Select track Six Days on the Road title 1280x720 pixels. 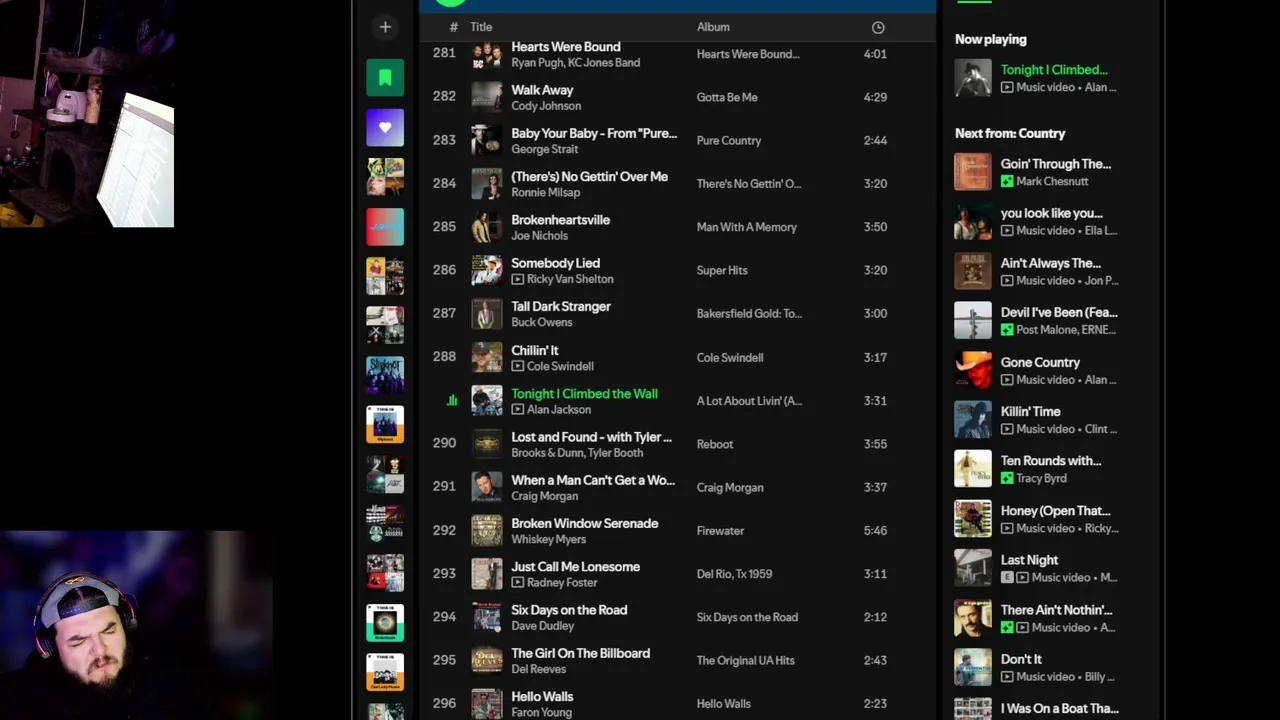pyautogui.click(x=569, y=610)
